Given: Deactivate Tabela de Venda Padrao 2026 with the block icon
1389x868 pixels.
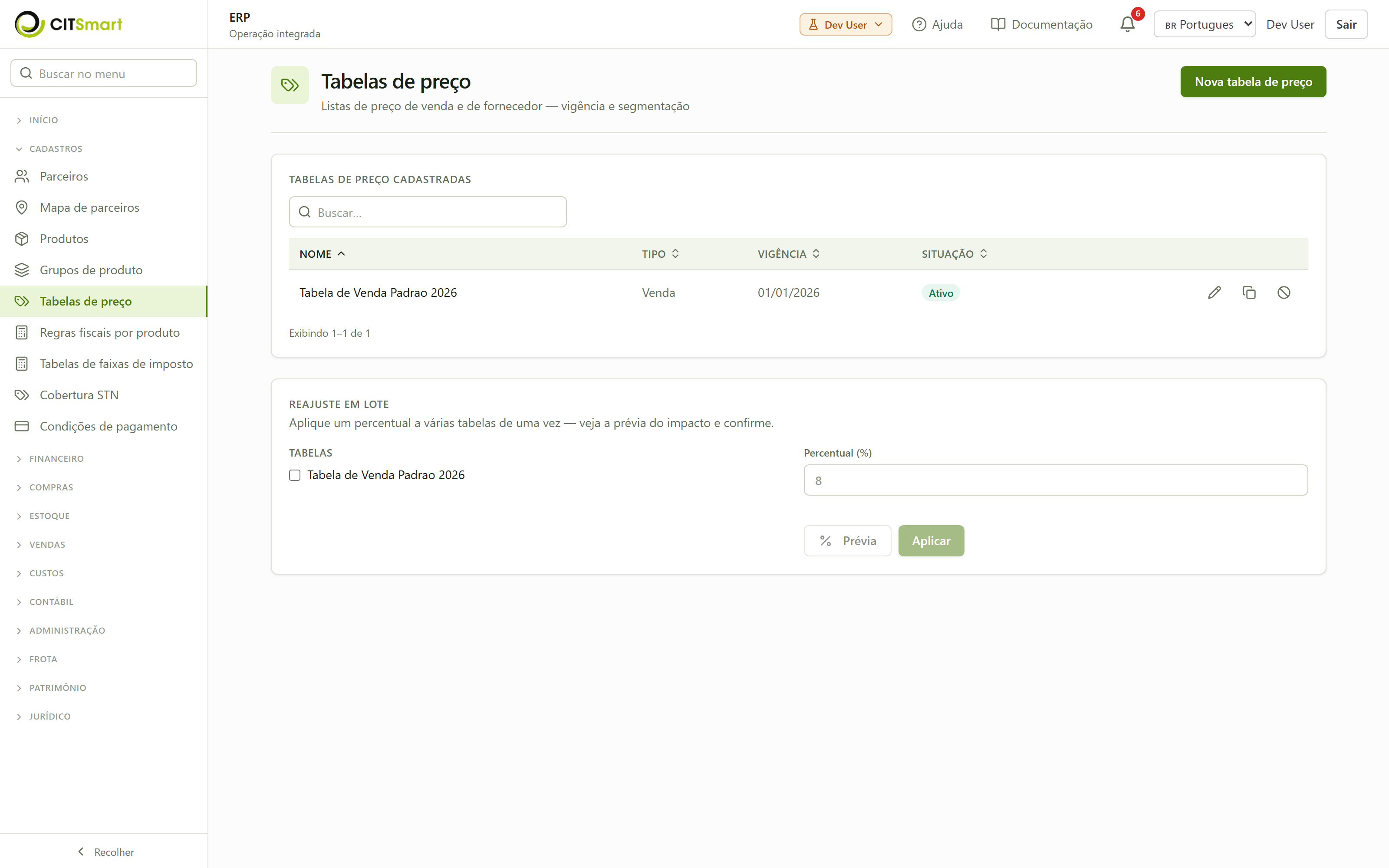Looking at the screenshot, I should pyautogui.click(x=1284, y=293).
